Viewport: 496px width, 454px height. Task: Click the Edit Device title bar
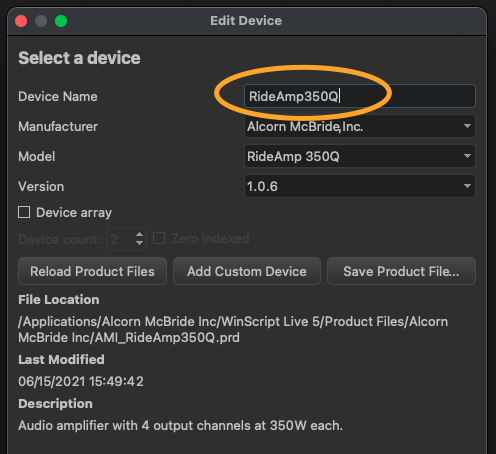(246, 21)
